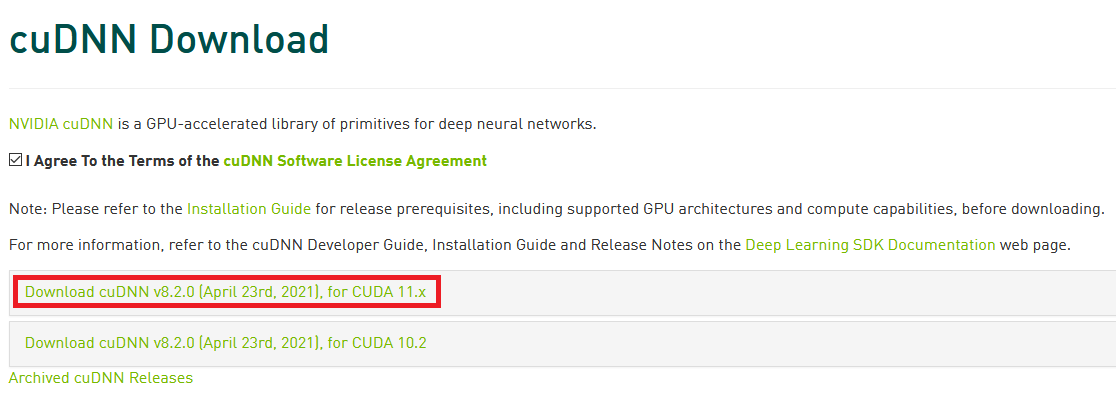Tick the license agreement checkbox
Image resolution: width=1116 pixels, height=396 pixels.
click(x=16, y=160)
